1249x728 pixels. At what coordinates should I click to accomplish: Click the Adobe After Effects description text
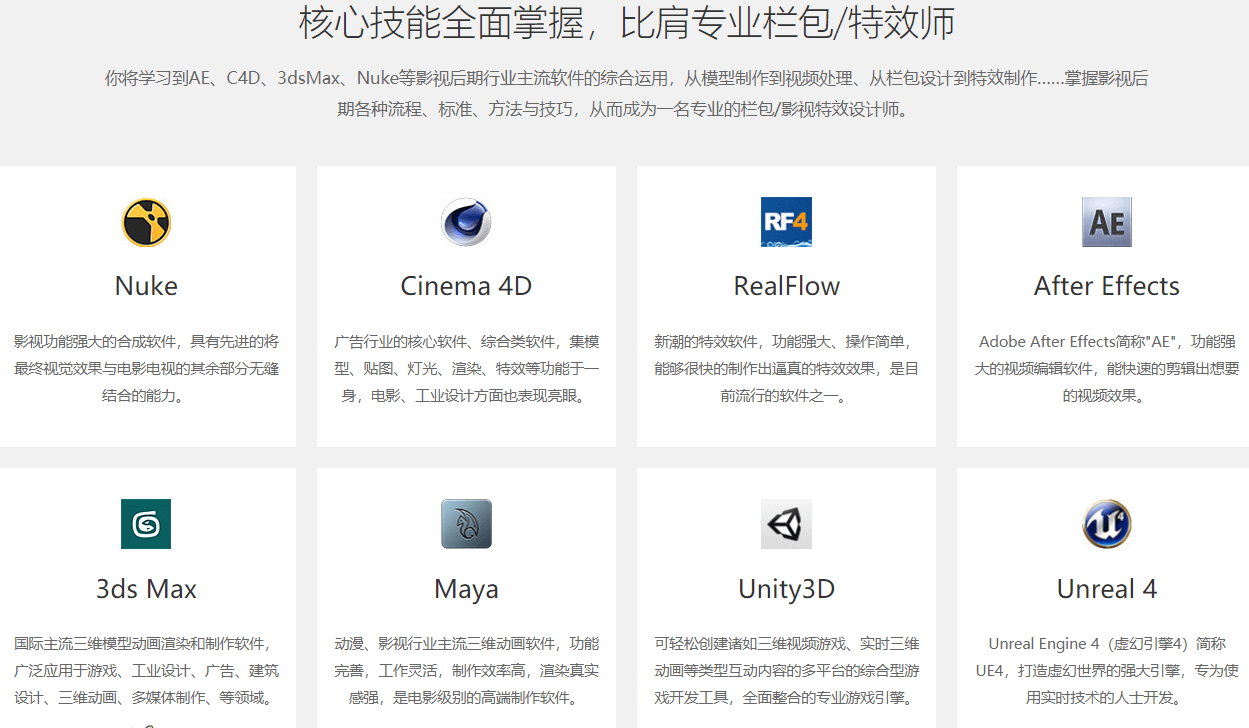point(1106,368)
